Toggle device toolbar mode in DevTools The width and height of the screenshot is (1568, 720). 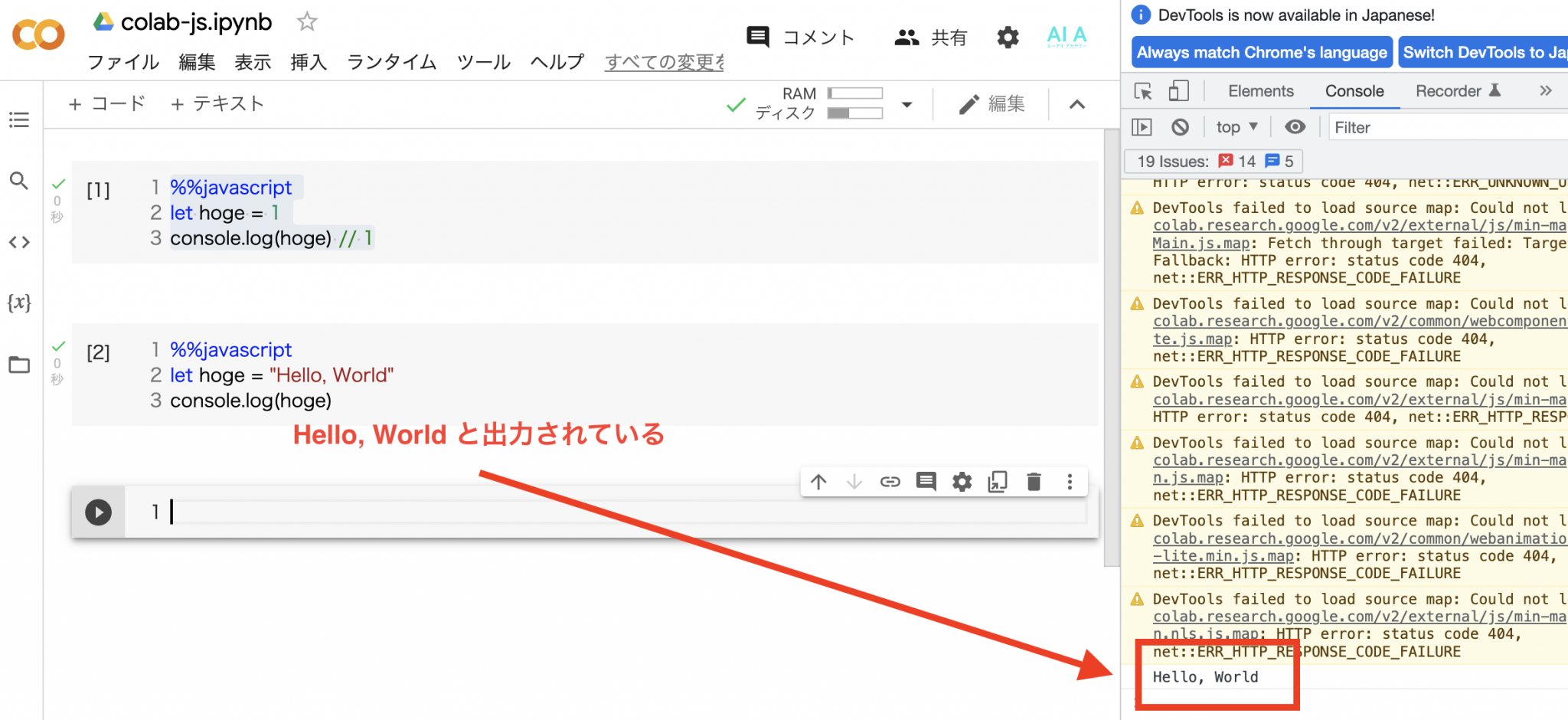point(1179,90)
